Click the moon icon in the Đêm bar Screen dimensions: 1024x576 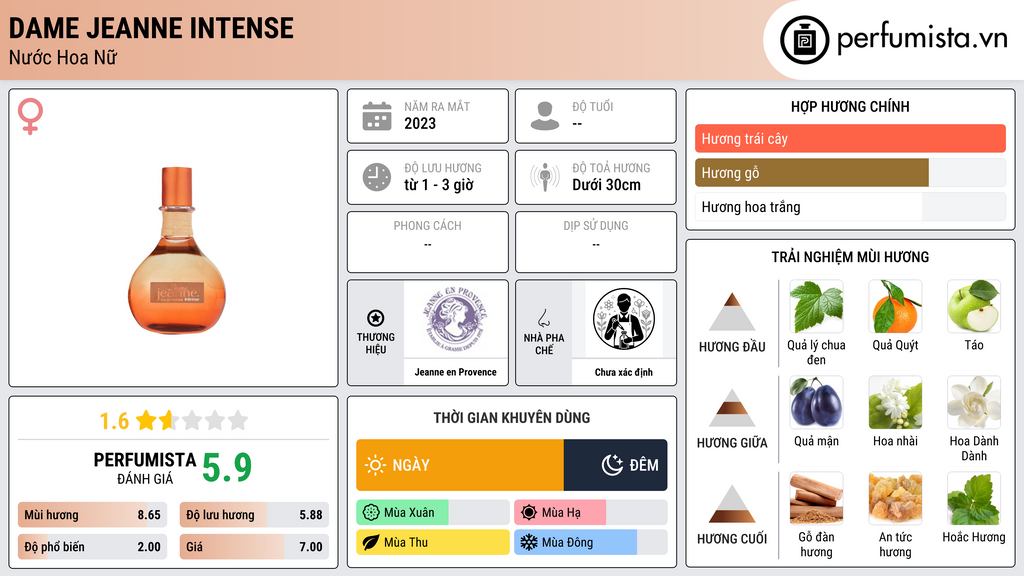tap(613, 465)
